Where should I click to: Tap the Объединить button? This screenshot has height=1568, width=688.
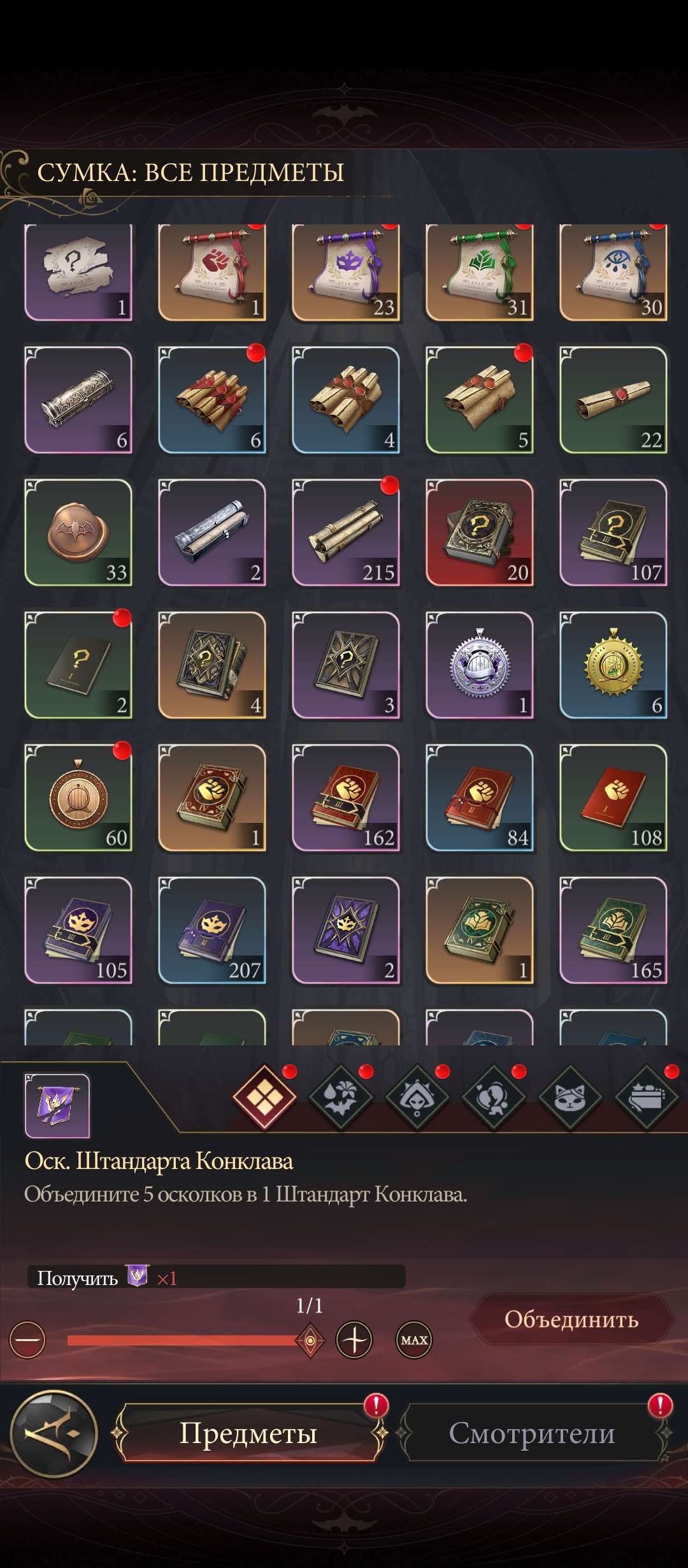[x=571, y=1319]
